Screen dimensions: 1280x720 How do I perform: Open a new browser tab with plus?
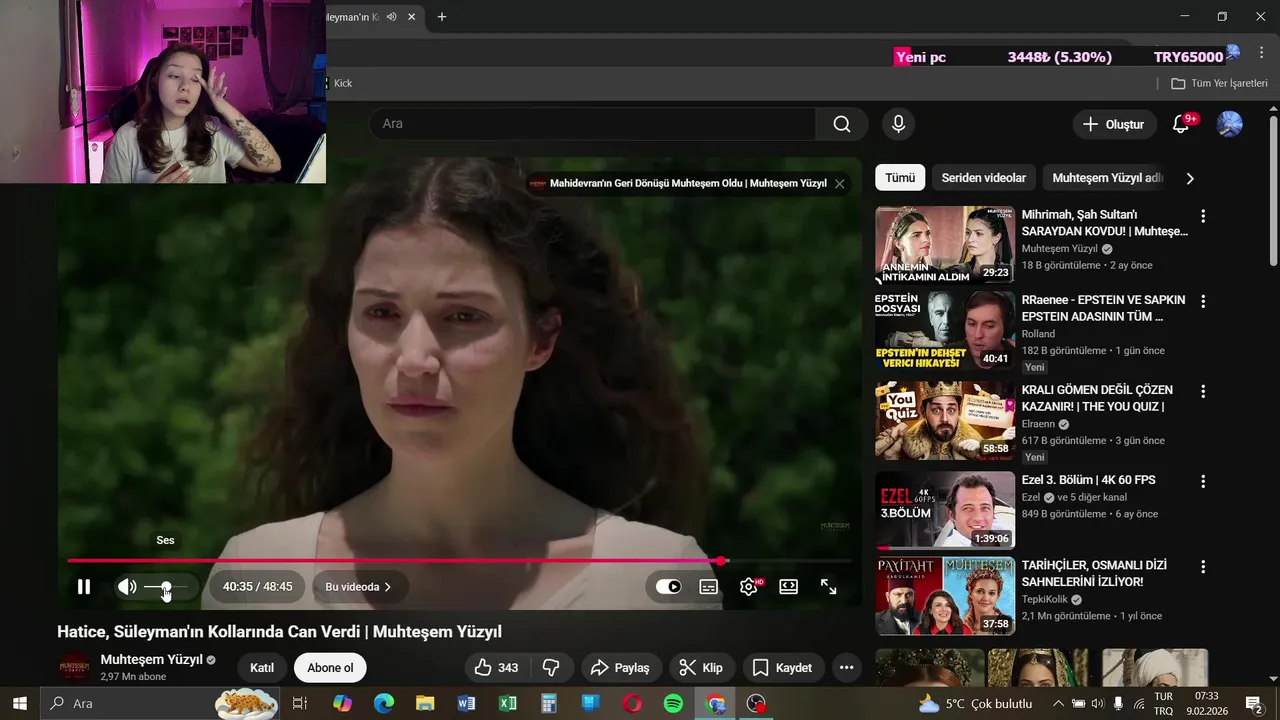click(x=442, y=17)
